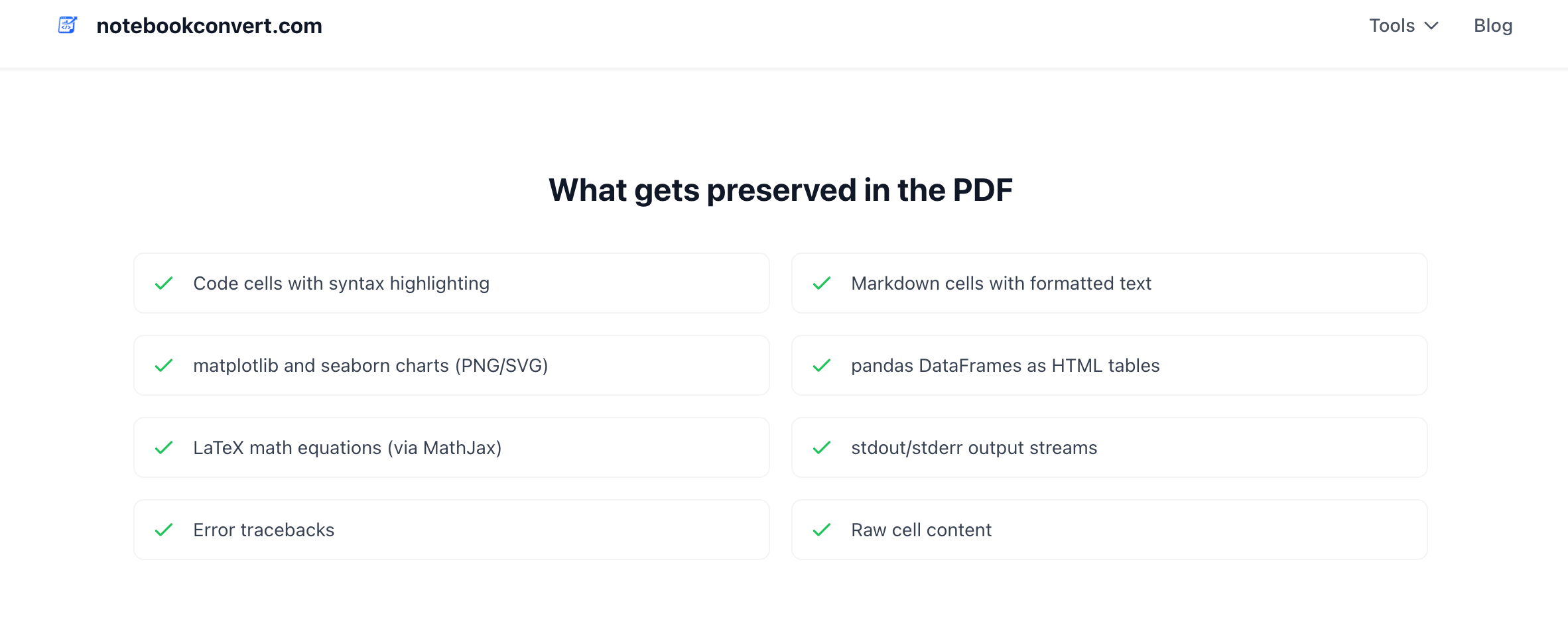Expand the Tools dropdown chevron
1568x639 pixels.
[x=1431, y=26]
